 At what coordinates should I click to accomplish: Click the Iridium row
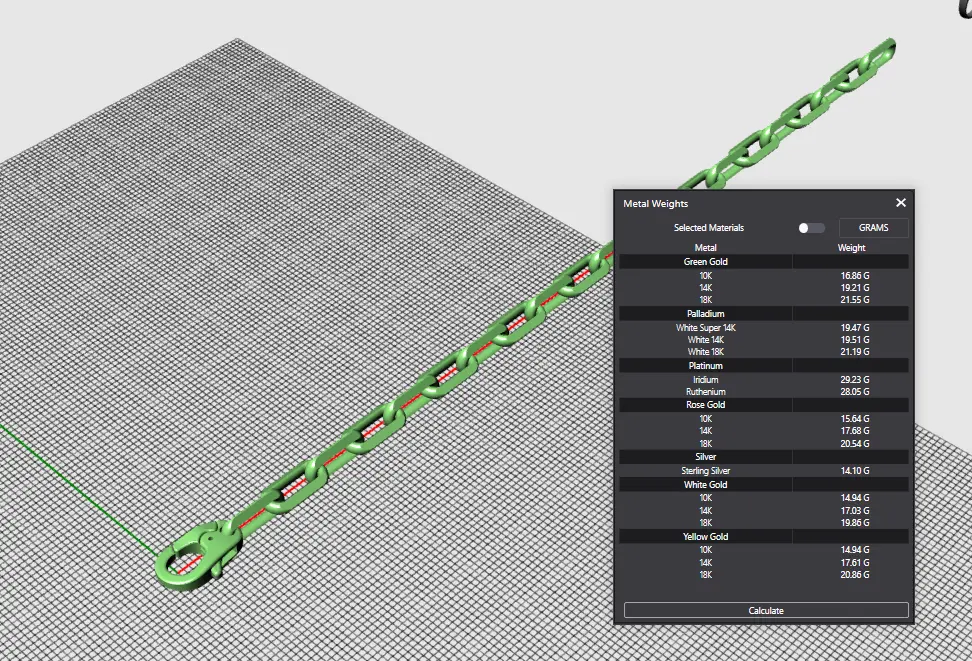[764, 379]
